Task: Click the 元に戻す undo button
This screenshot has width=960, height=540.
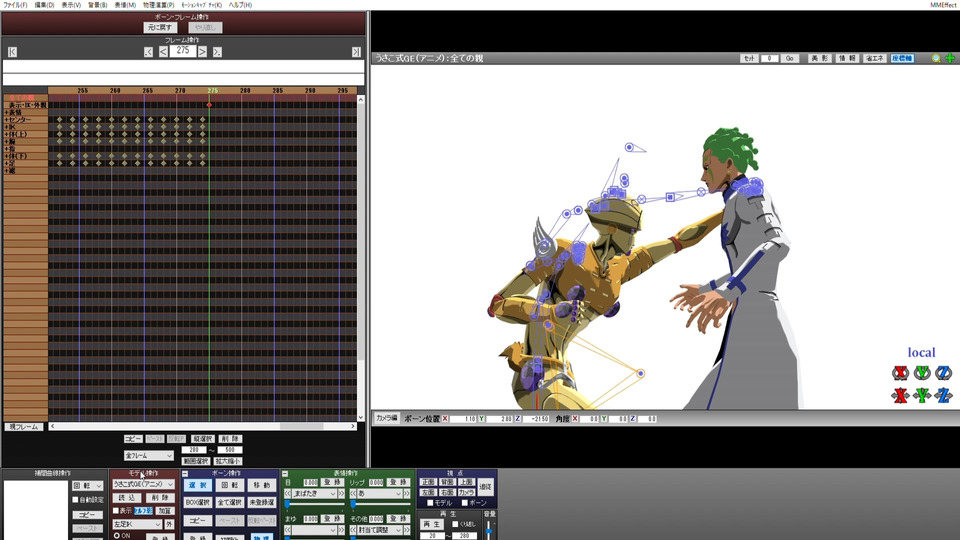Action: click(x=160, y=28)
